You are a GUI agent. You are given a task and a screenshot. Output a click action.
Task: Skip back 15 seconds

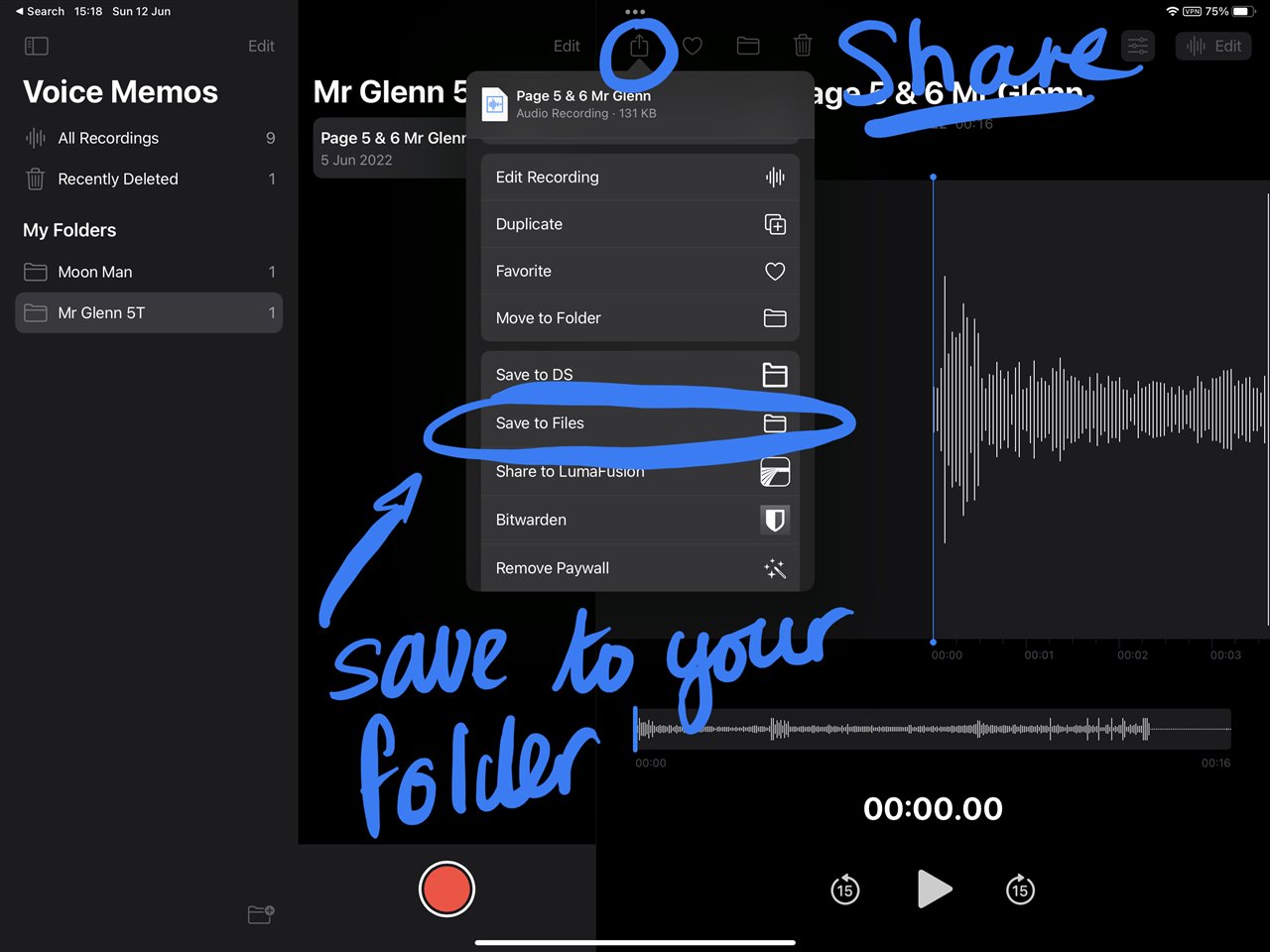click(844, 890)
